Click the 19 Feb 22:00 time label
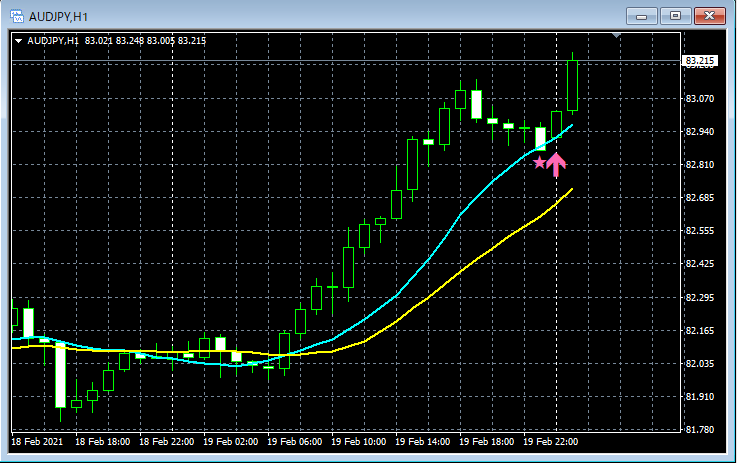 click(x=551, y=442)
